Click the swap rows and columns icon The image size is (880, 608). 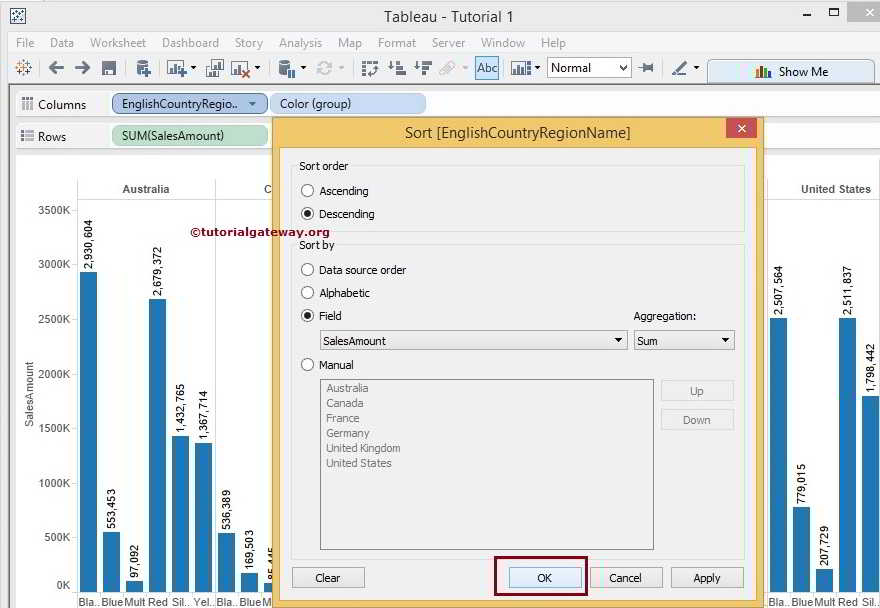tap(371, 68)
